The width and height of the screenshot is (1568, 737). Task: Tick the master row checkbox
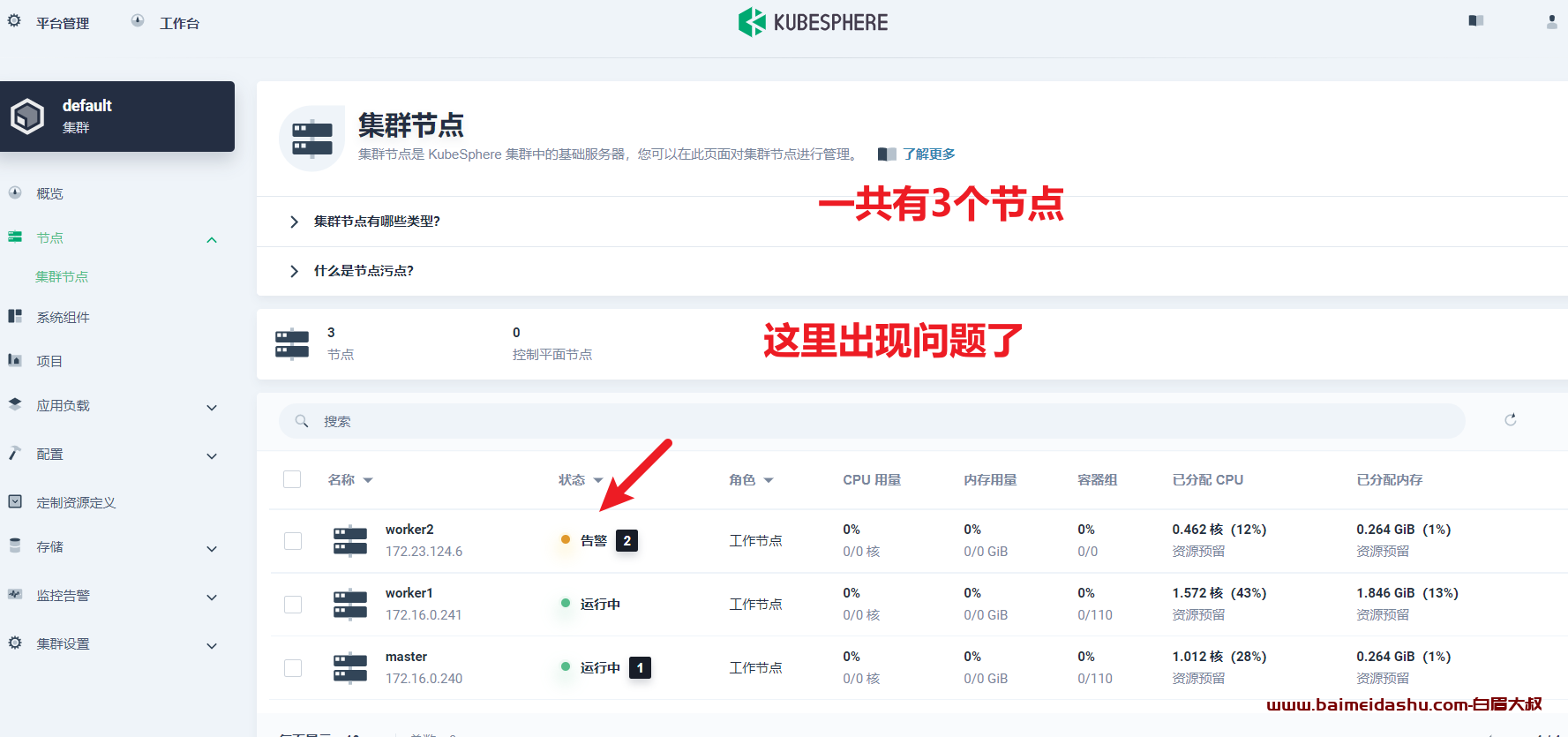(293, 667)
